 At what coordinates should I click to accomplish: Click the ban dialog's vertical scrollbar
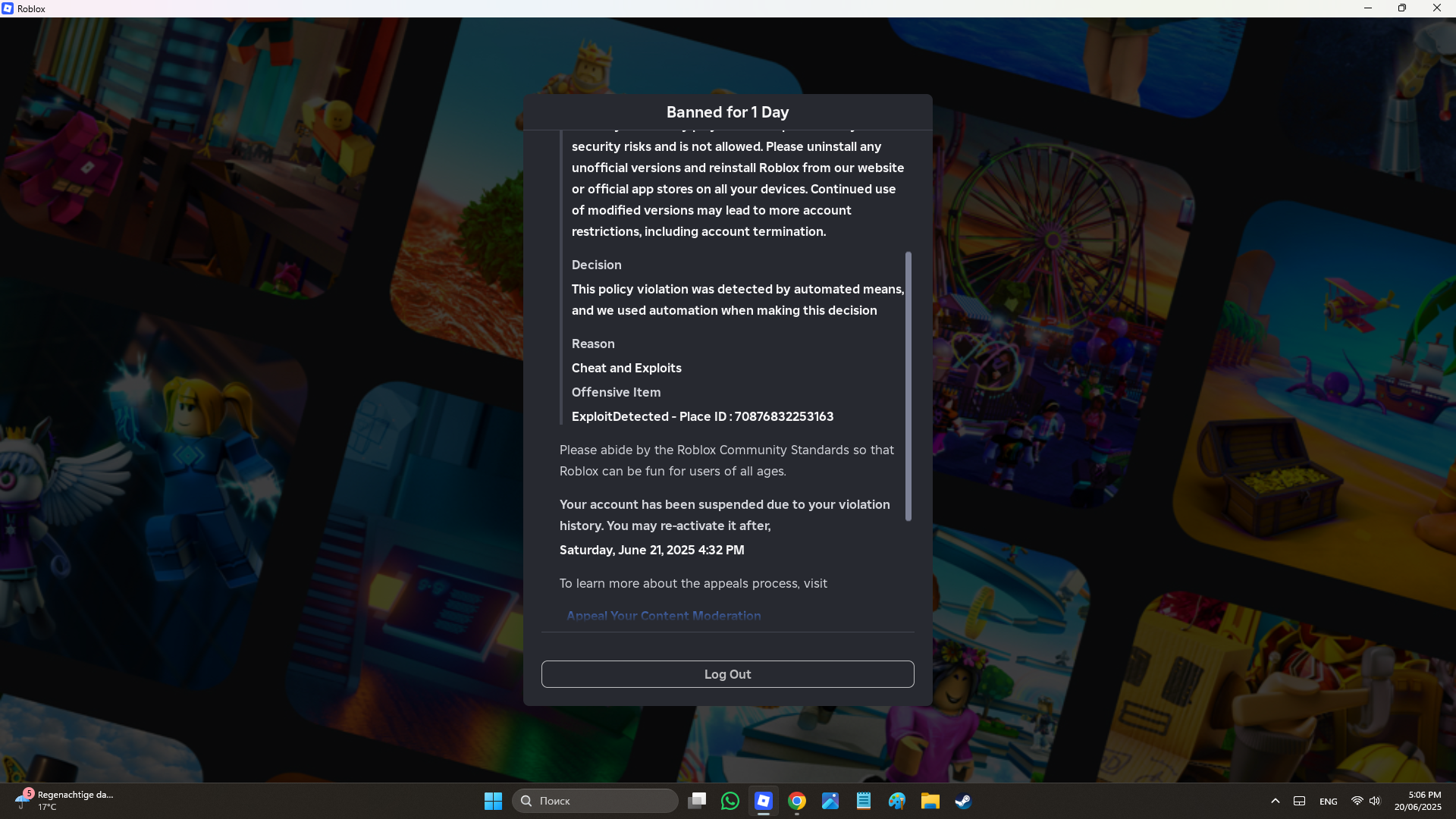tap(908, 386)
